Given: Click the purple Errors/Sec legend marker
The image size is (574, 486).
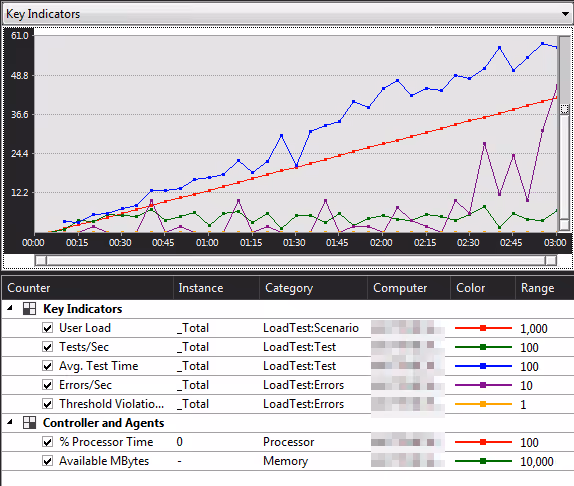Looking at the screenshot, I should [483, 385].
